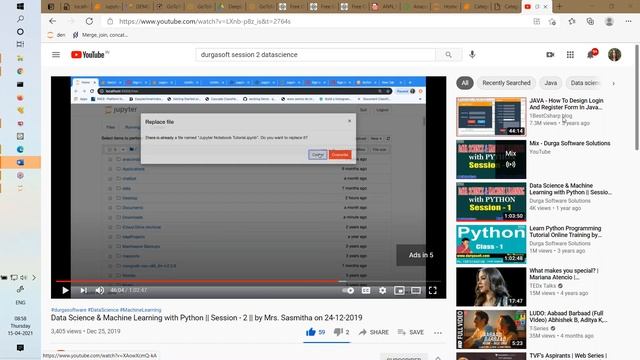Open new browser tab with plus
The image size is (640, 360).
(560, 7)
